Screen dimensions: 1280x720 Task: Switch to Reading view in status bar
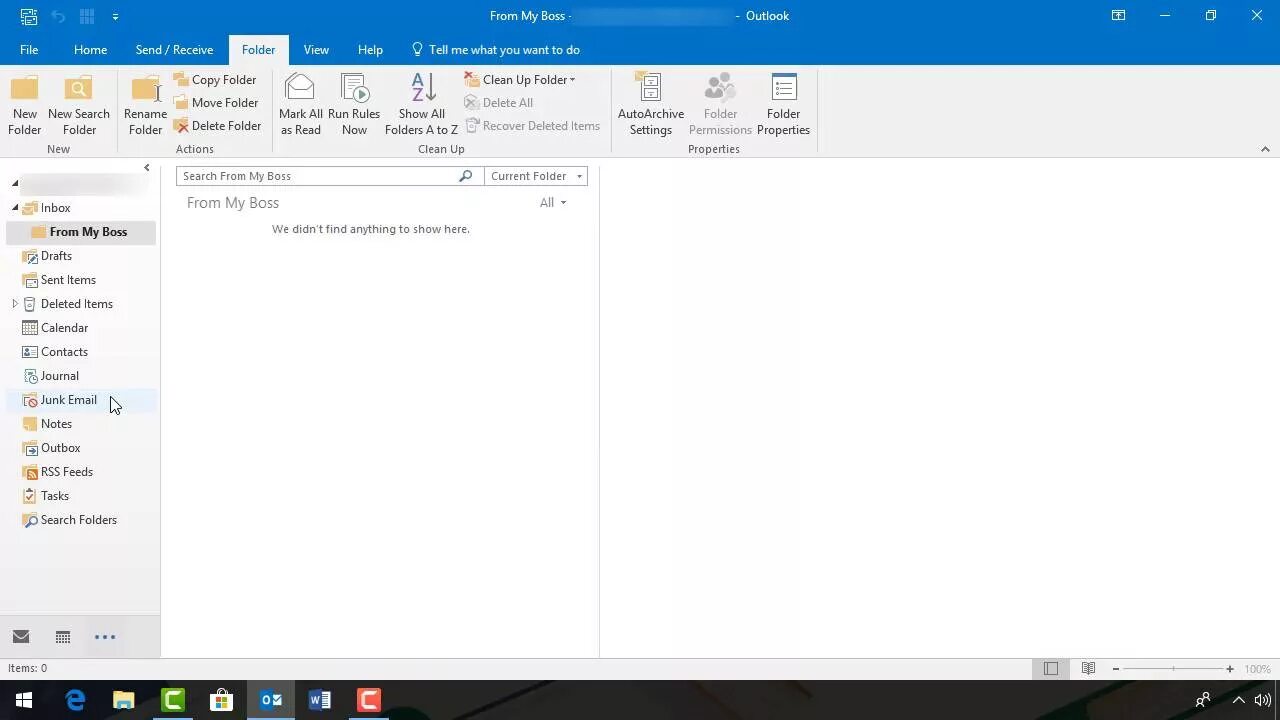1088,669
